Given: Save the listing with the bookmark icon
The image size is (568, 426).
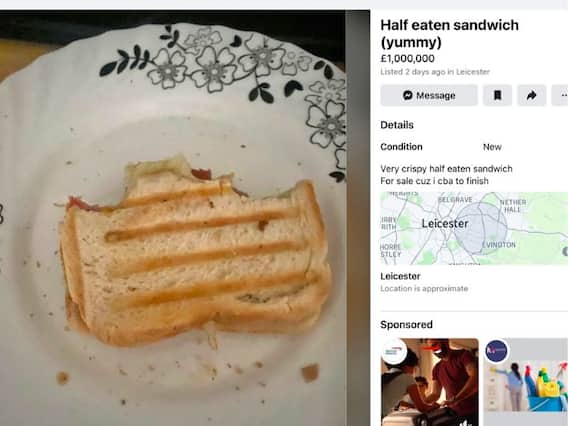Looking at the screenshot, I should (x=497, y=95).
